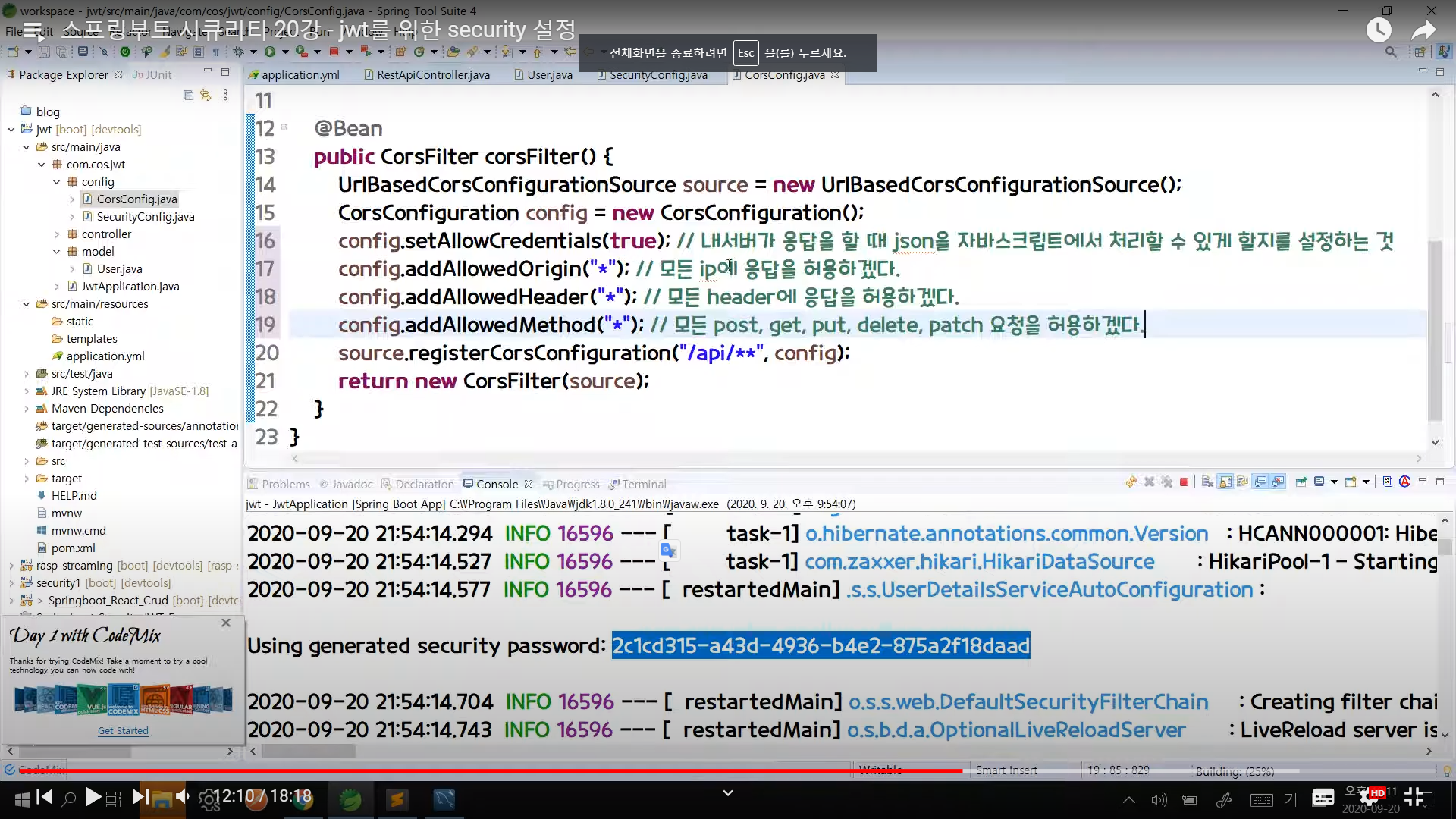Open SecurityConfig.java in Package Explorer

(x=145, y=217)
